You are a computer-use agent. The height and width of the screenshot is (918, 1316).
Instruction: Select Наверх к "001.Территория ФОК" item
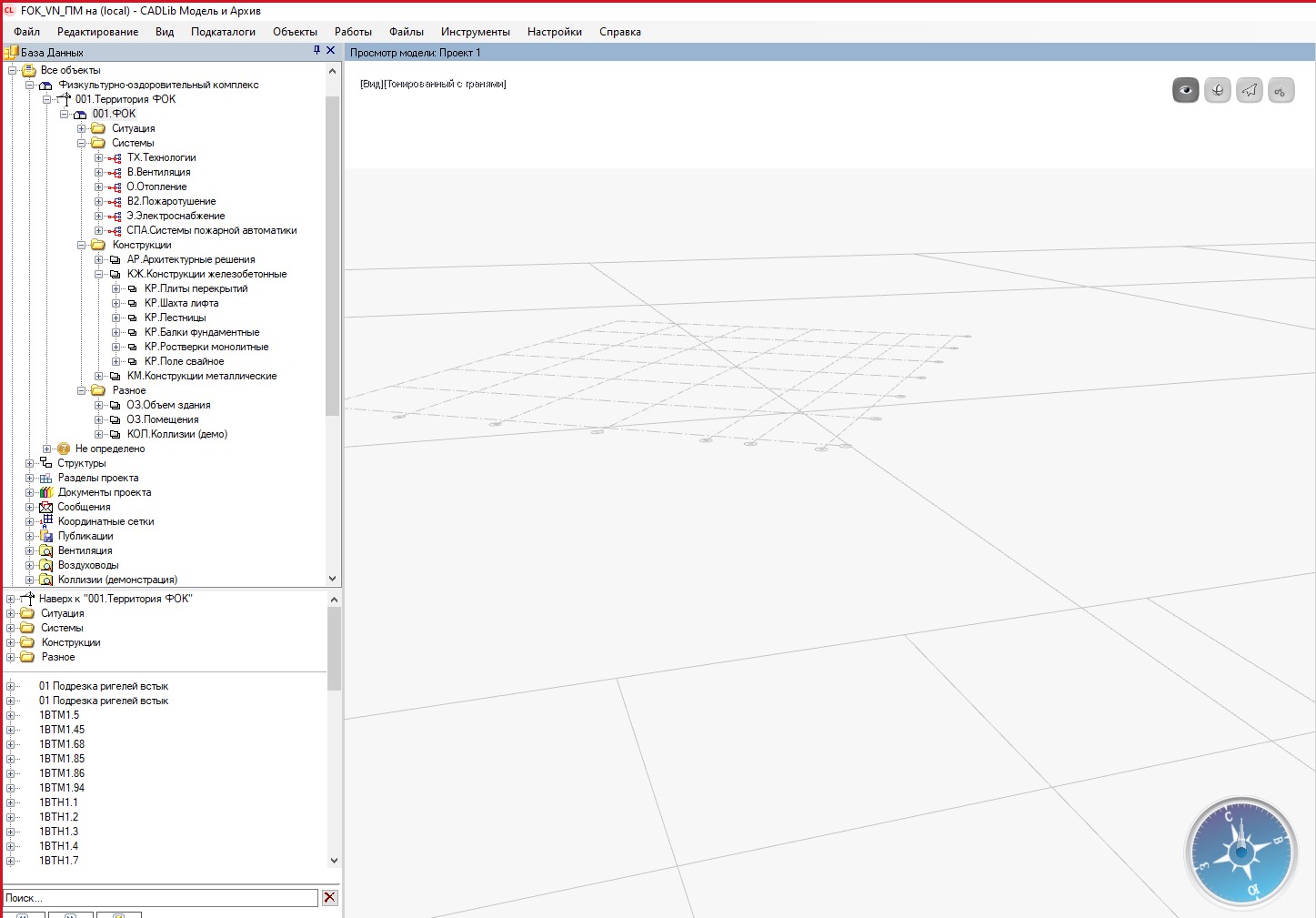click(x=115, y=599)
